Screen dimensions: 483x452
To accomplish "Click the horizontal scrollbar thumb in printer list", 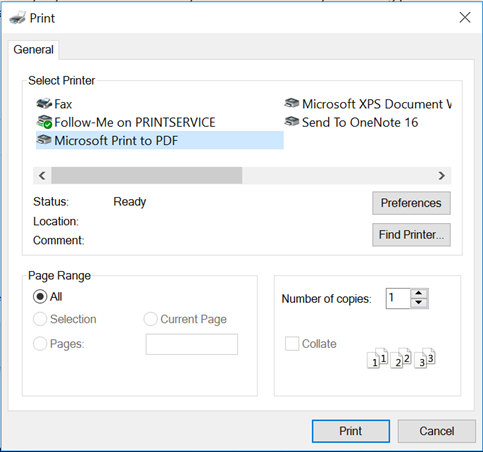I will click(147, 176).
